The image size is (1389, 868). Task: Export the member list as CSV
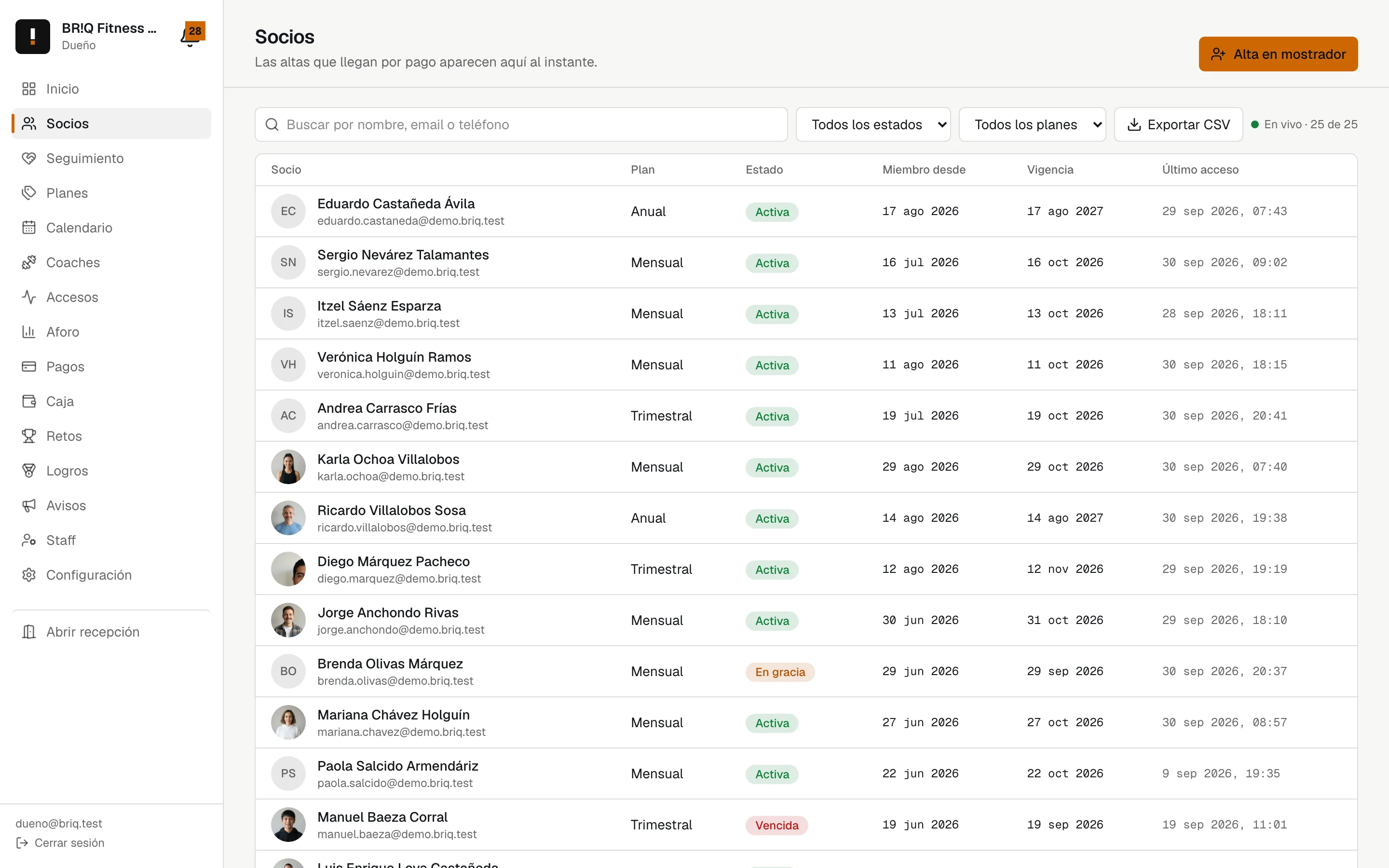point(1178,124)
